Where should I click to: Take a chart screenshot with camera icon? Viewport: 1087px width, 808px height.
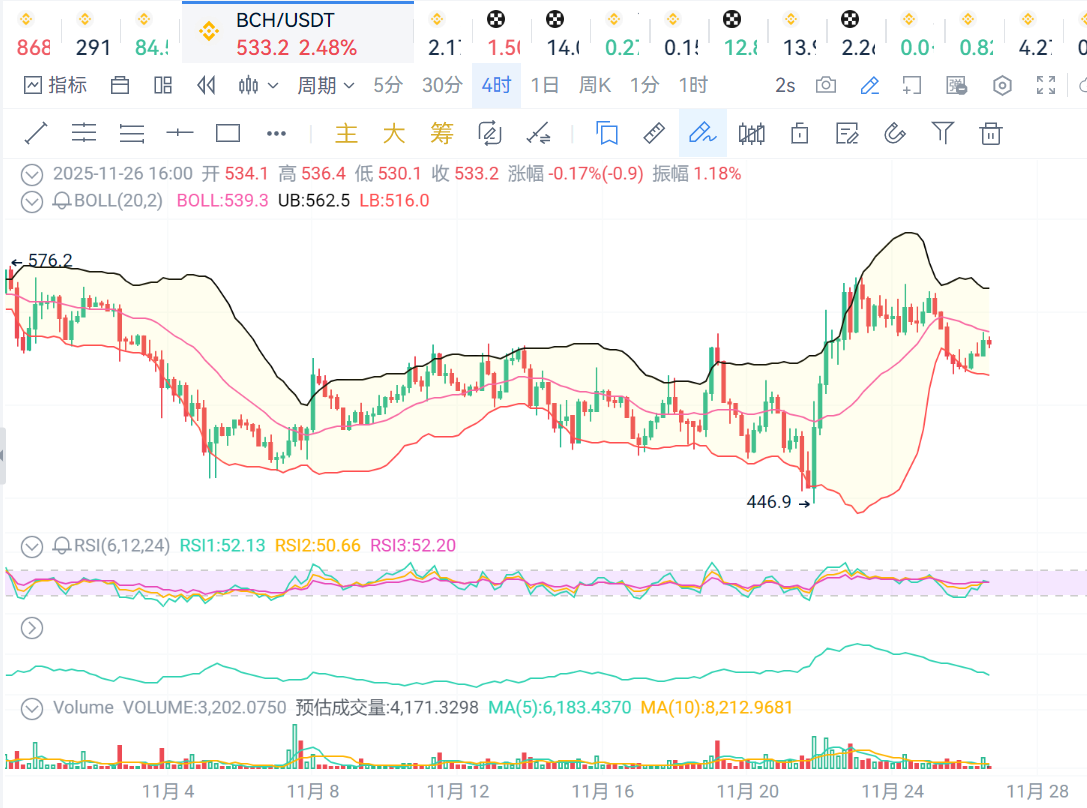(826, 86)
